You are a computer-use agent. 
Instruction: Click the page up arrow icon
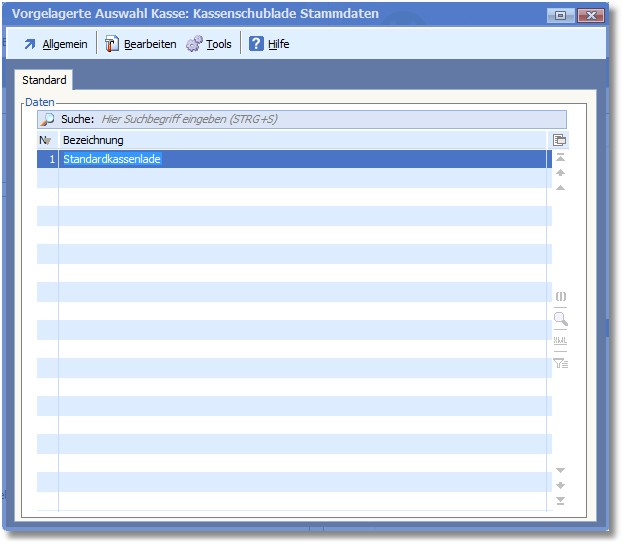click(x=560, y=173)
